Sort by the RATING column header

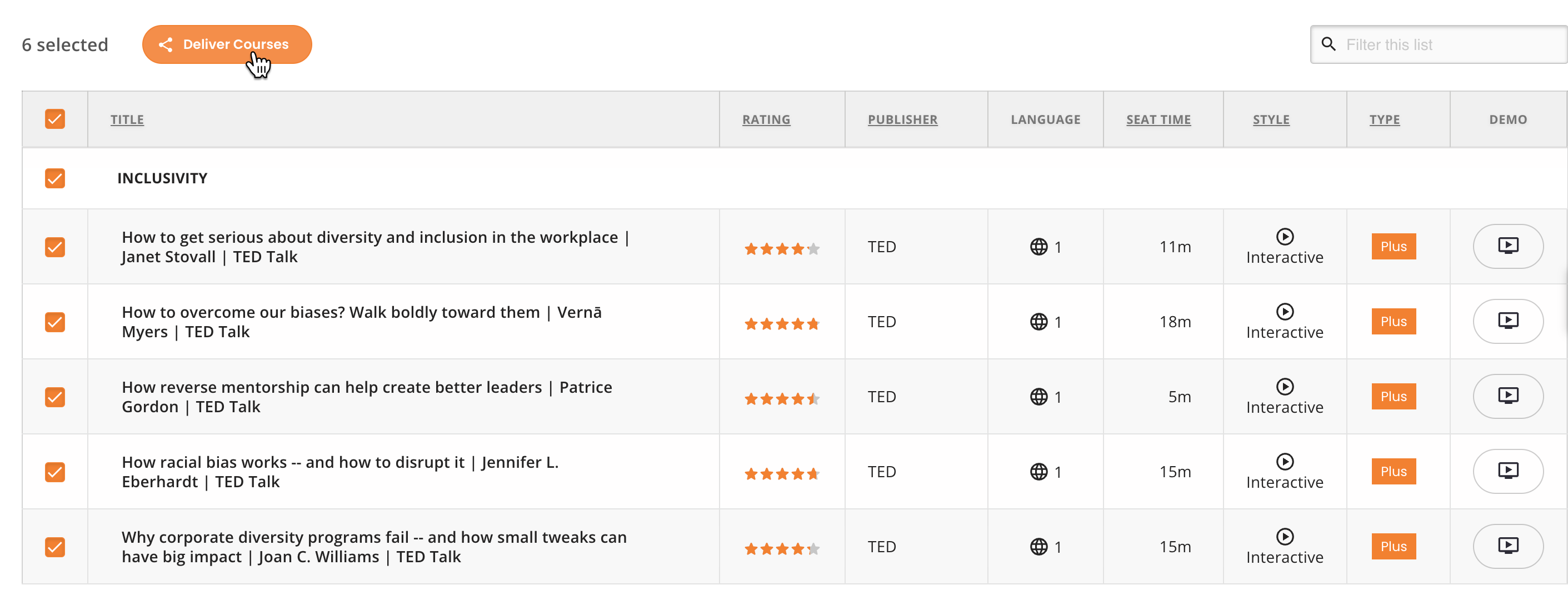766,119
